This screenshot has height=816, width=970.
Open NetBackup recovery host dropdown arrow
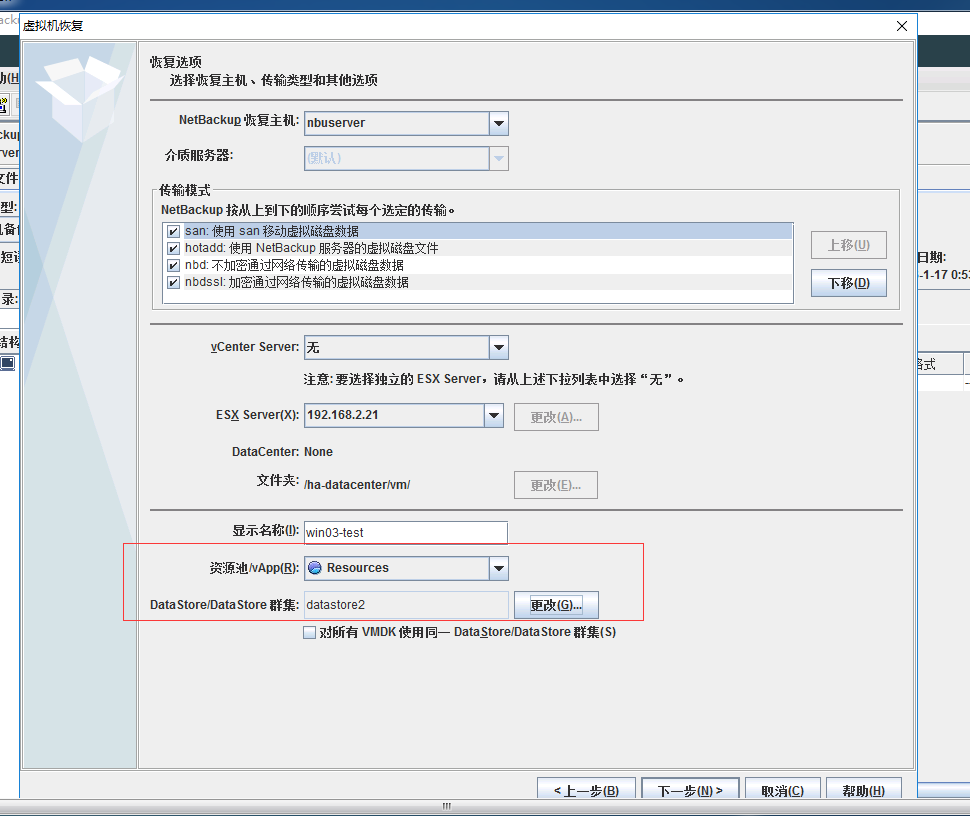[x=499, y=123]
